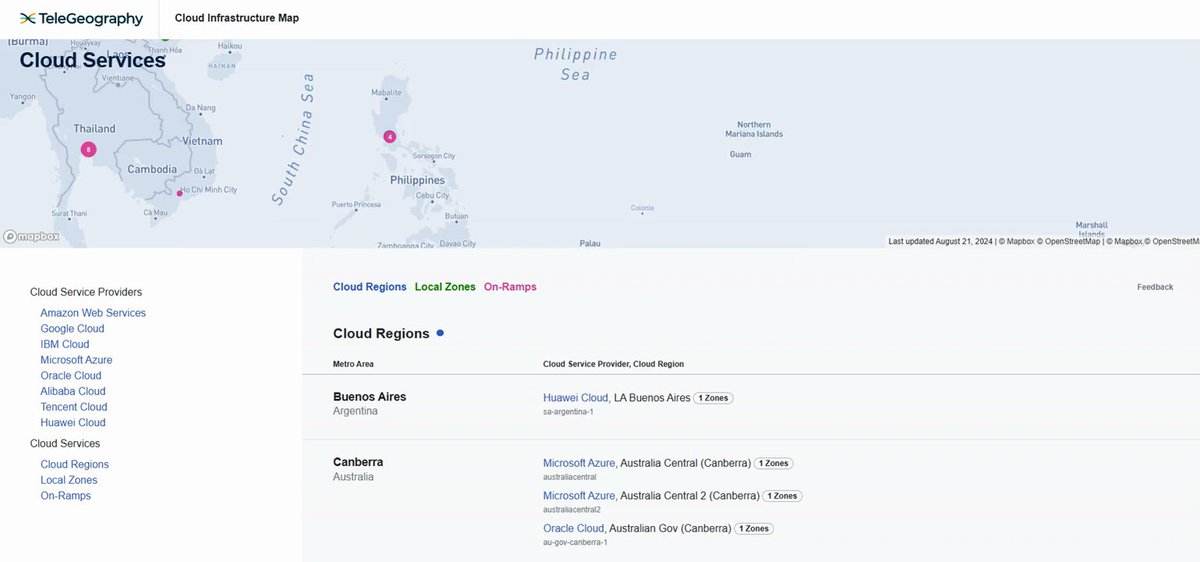This screenshot has height=562, width=1200.
Task: Click the Canberra metro area name
Action: 358,462
